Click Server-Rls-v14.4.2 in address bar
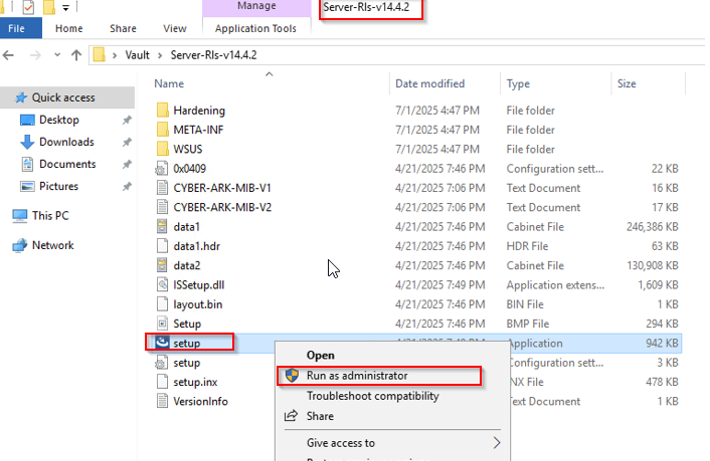 click(213, 55)
